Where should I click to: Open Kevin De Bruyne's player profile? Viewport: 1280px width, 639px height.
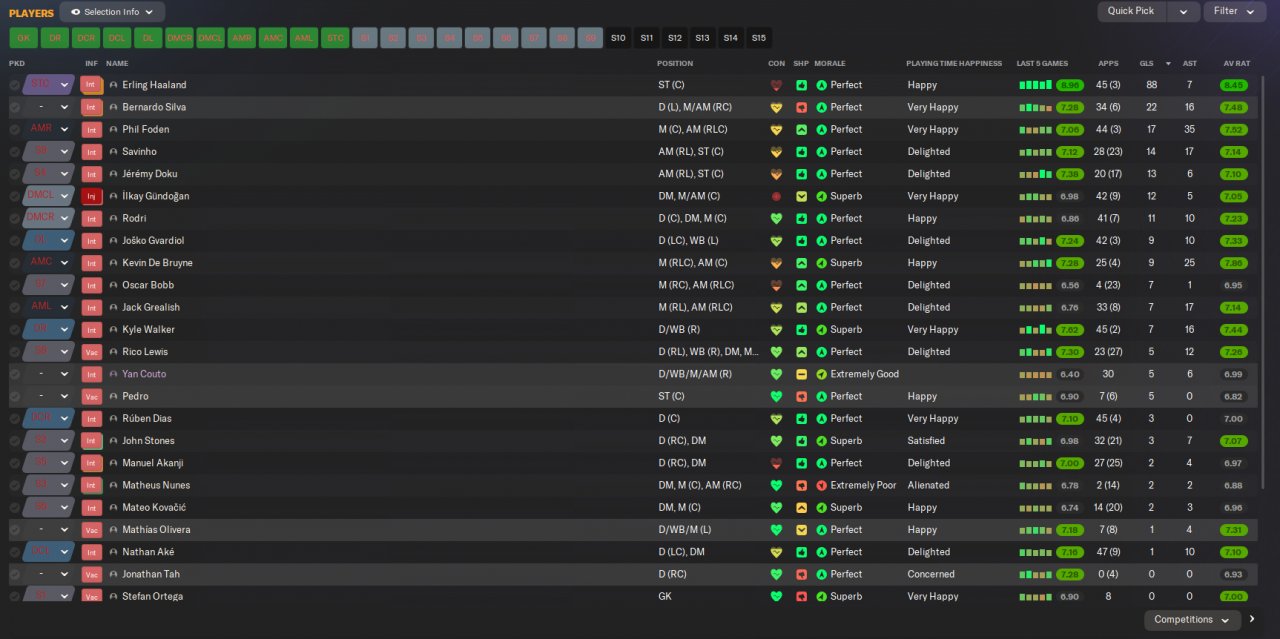pos(157,263)
